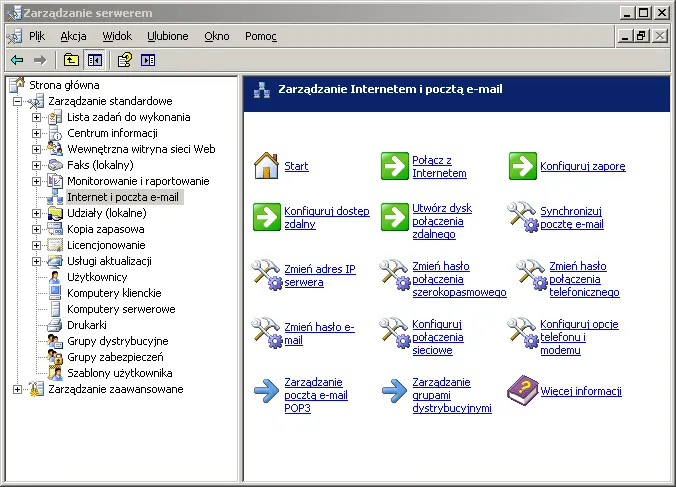Viewport: 676px width, 487px height.
Task: Click the blue arrow icon for Zarządzanie pocztą POP3
Action: (266, 390)
